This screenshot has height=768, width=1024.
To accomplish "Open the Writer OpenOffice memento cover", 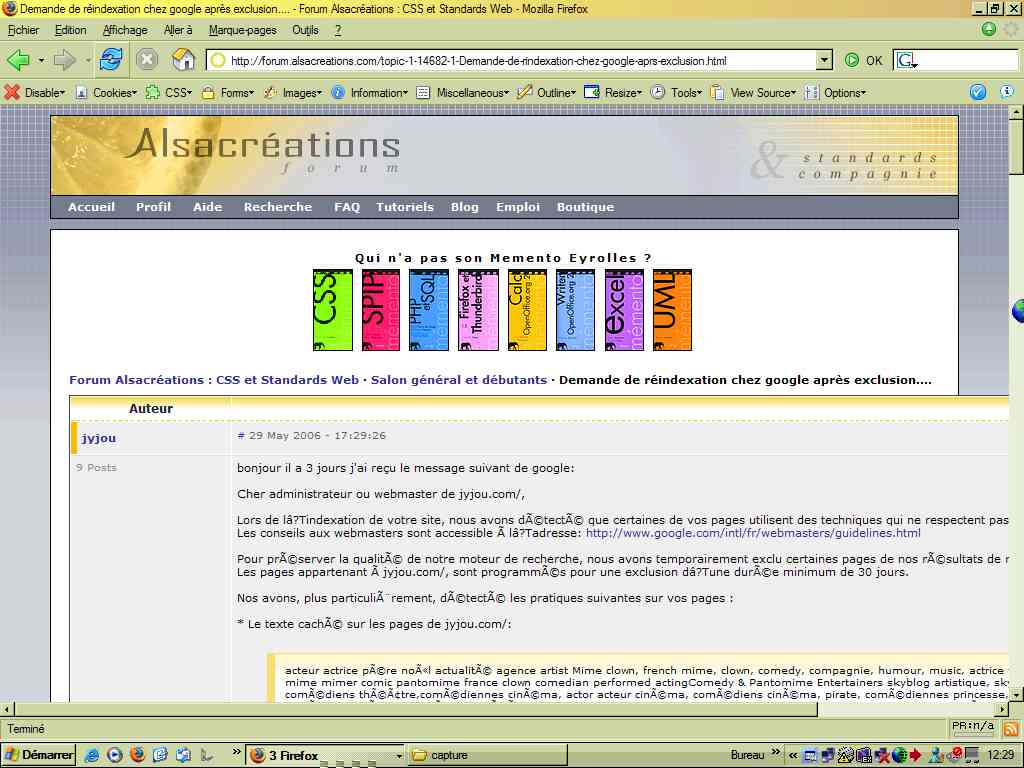I will click(x=575, y=310).
